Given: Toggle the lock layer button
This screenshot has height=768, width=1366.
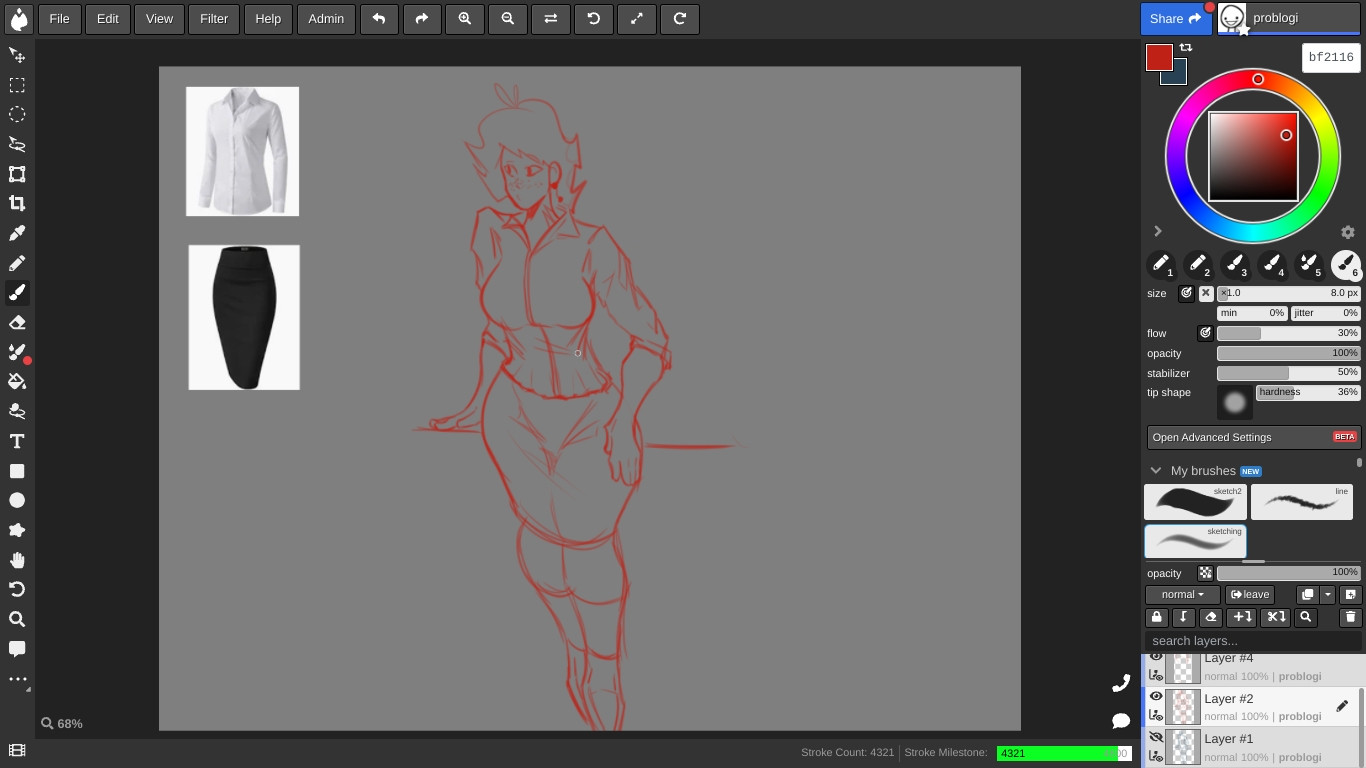Looking at the screenshot, I should (x=1157, y=617).
